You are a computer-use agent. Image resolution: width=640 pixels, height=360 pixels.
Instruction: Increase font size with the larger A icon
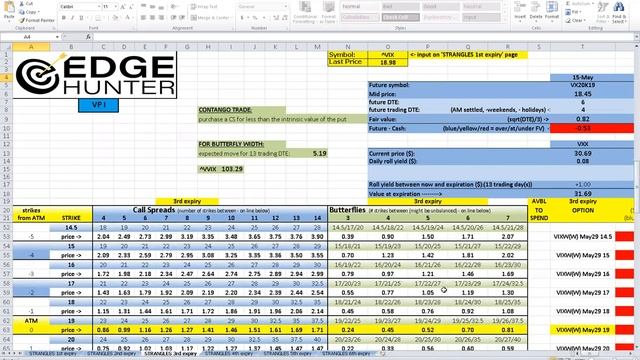point(122,7)
